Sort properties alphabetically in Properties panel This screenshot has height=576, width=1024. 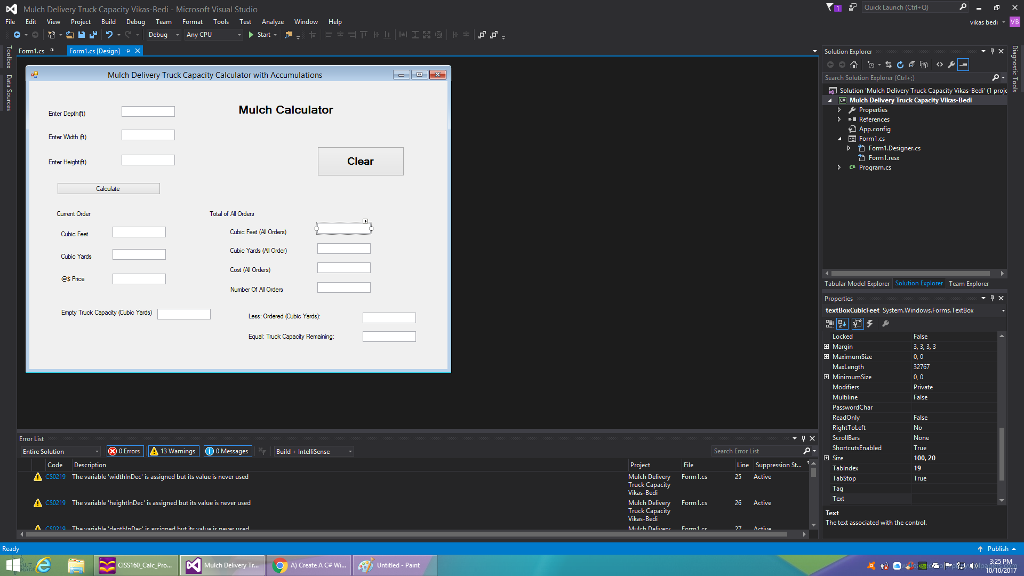pos(843,324)
